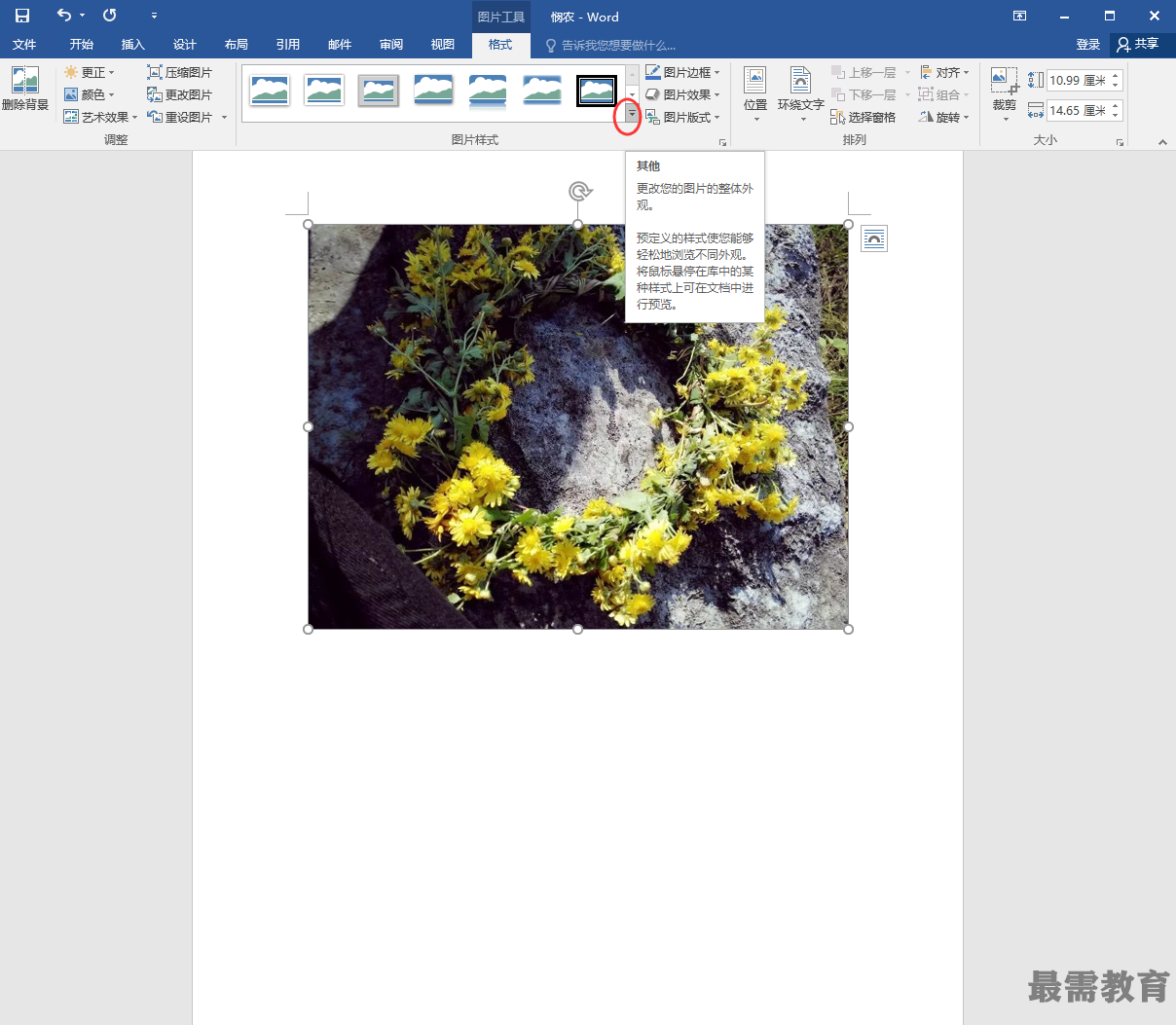Apply the black double-frame picture style
The height and width of the screenshot is (1025, 1176).
click(597, 91)
